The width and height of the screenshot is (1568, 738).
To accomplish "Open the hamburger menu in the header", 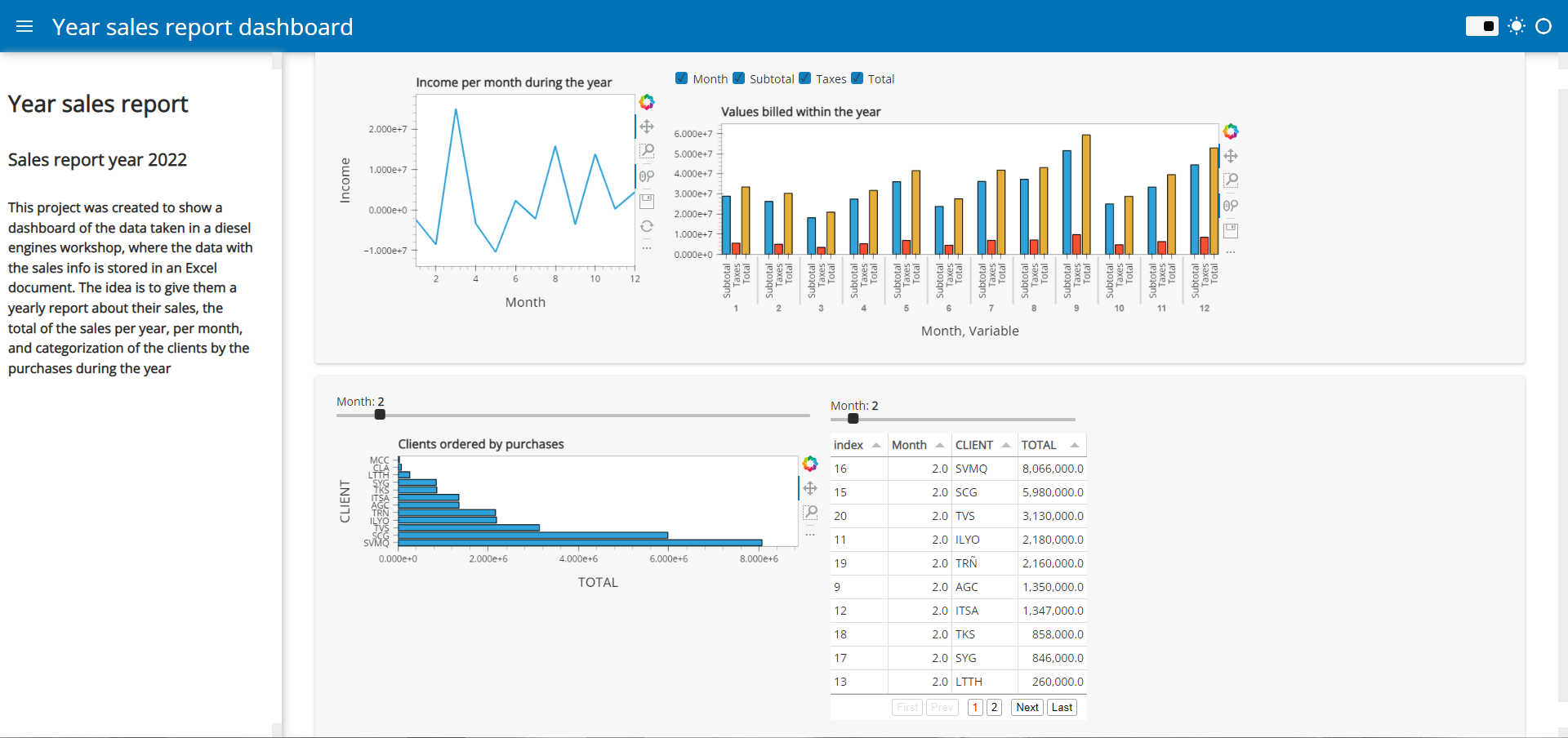I will [24, 26].
